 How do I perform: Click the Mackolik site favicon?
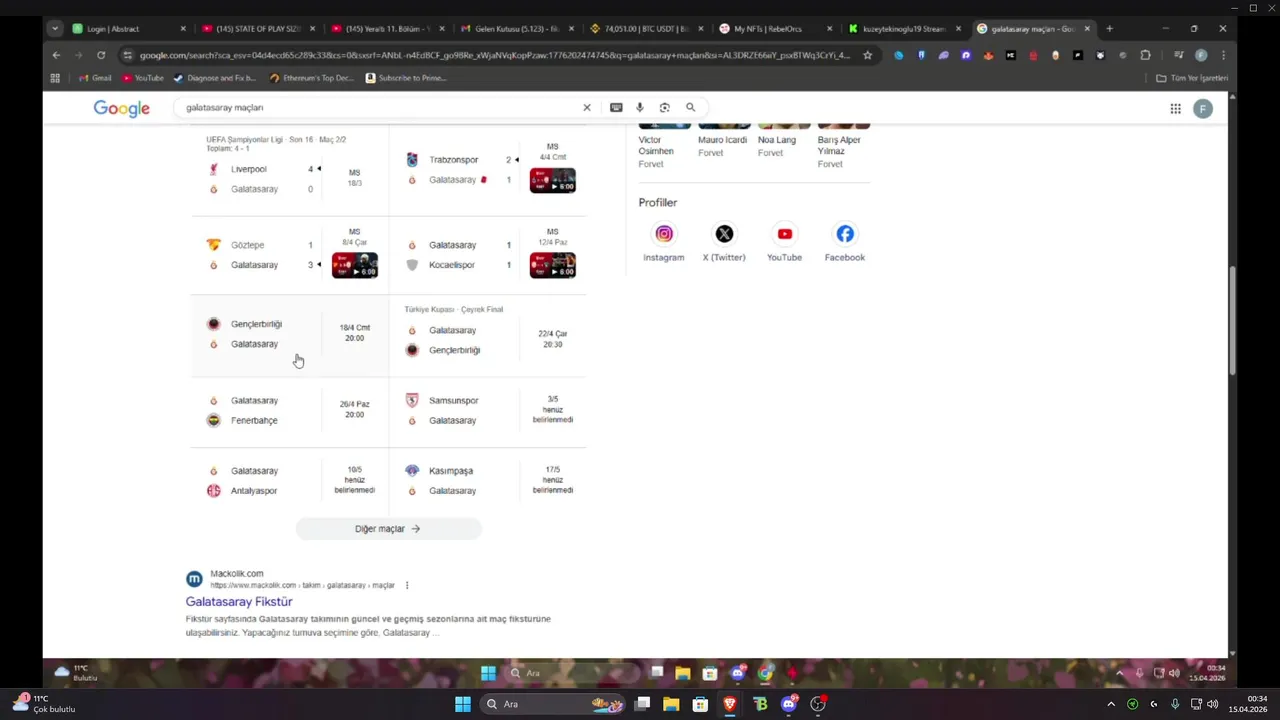194,579
